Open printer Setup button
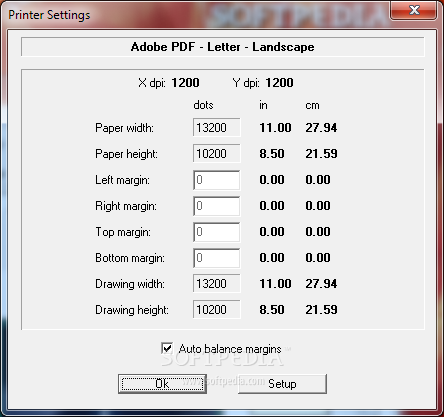Image resolution: width=444 pixels, height=417 pixels. click(282, 384)
